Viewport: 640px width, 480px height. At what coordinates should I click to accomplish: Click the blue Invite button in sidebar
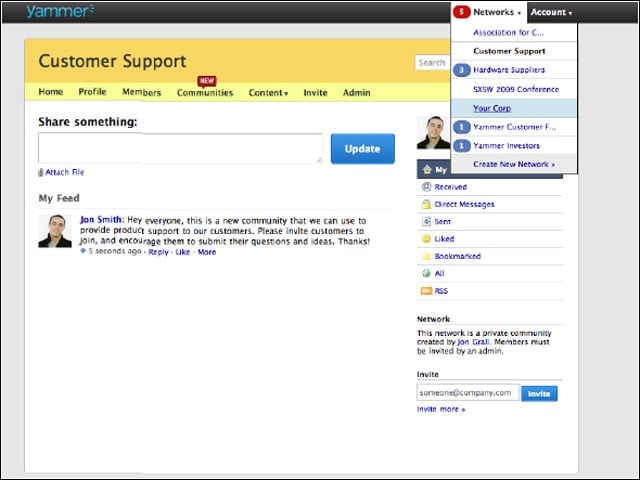point(539,393)
